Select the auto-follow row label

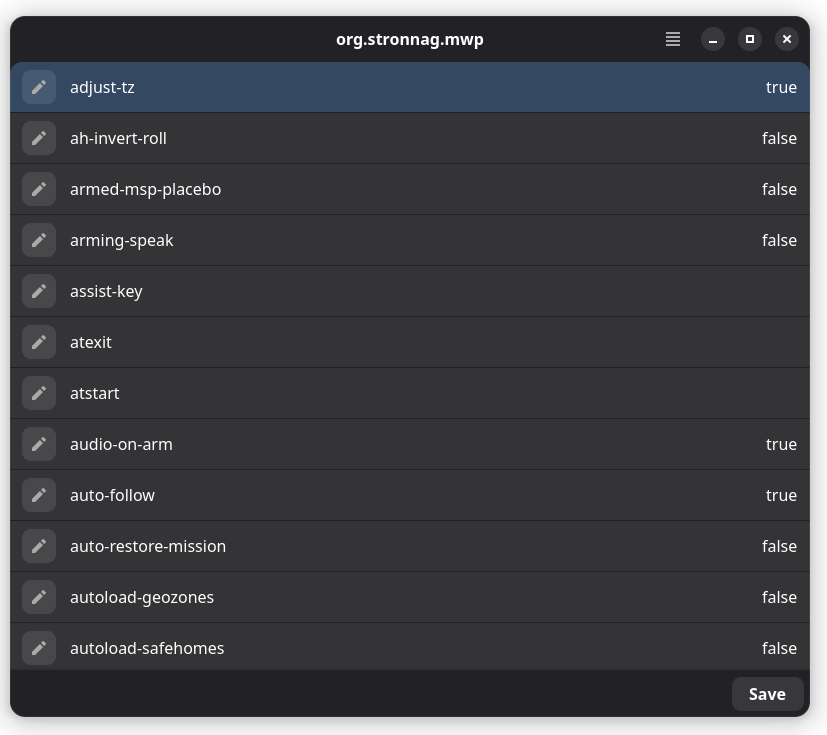click(112, 496)
